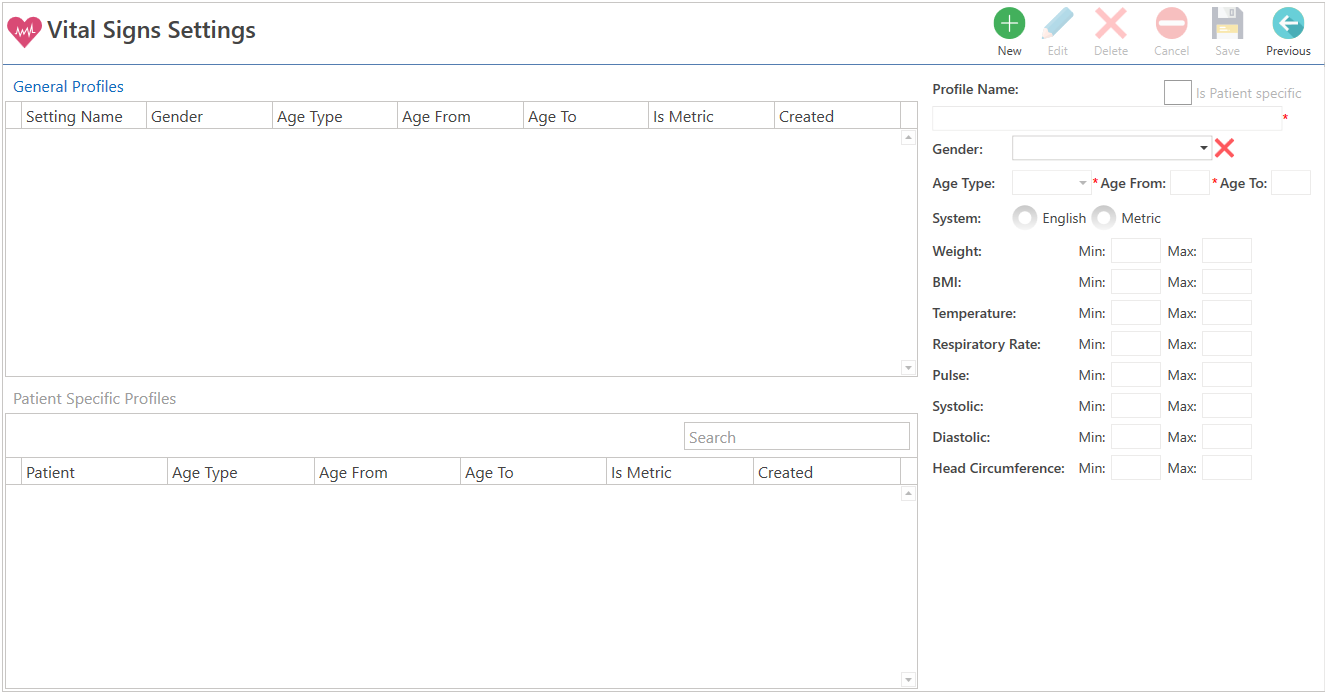Click the Diastolic Max field

pyautogui.click(x=1227, y=437)
